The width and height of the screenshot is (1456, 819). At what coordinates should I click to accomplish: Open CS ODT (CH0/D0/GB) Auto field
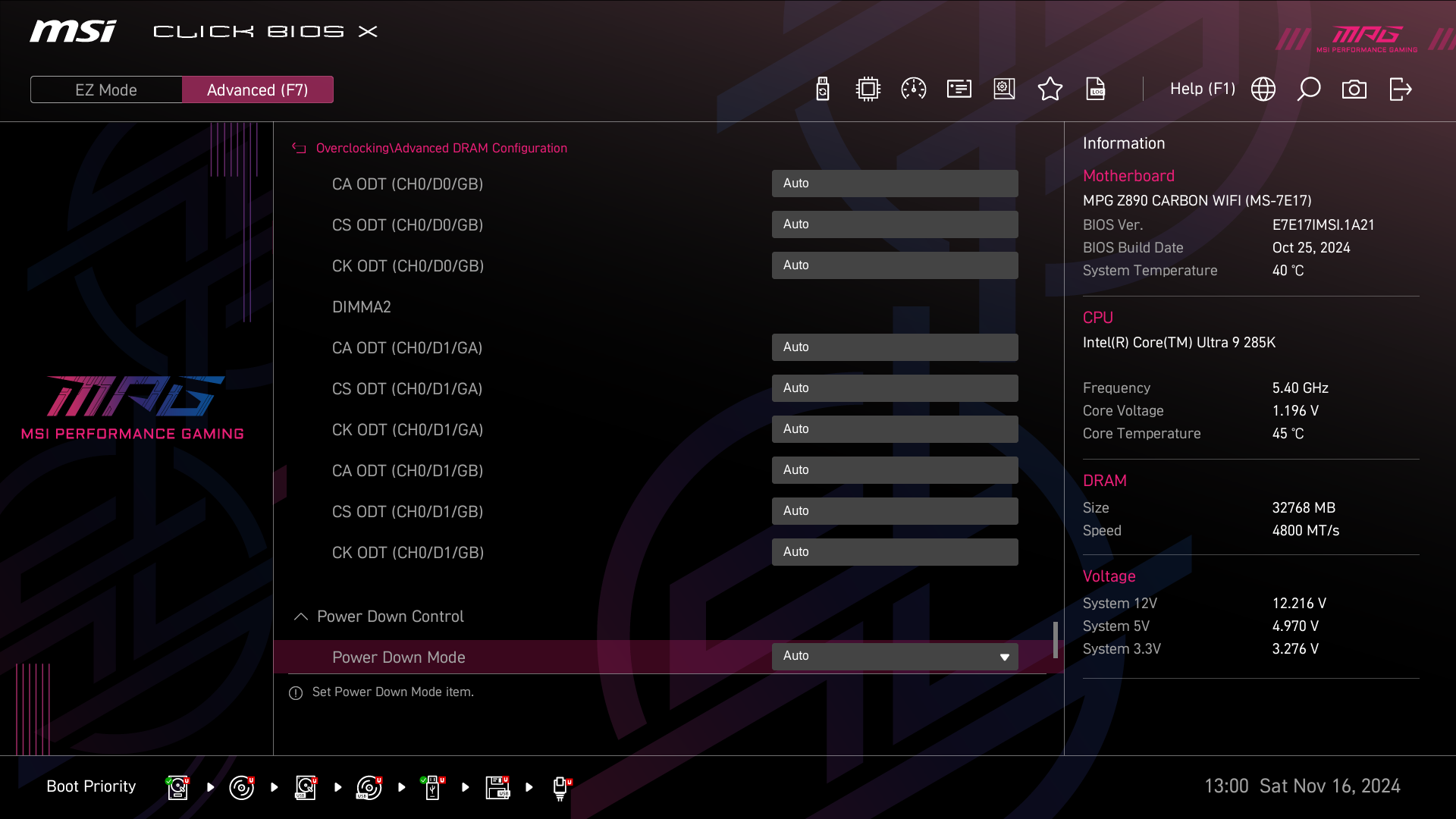tap(895, 224)
